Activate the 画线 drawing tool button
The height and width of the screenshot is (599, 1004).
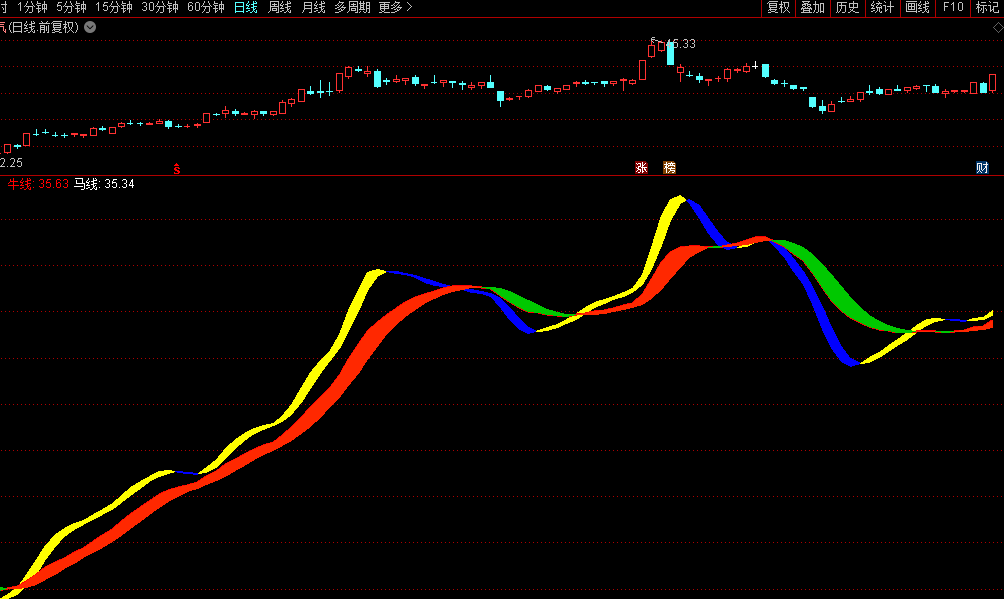(x=917, y=8)
